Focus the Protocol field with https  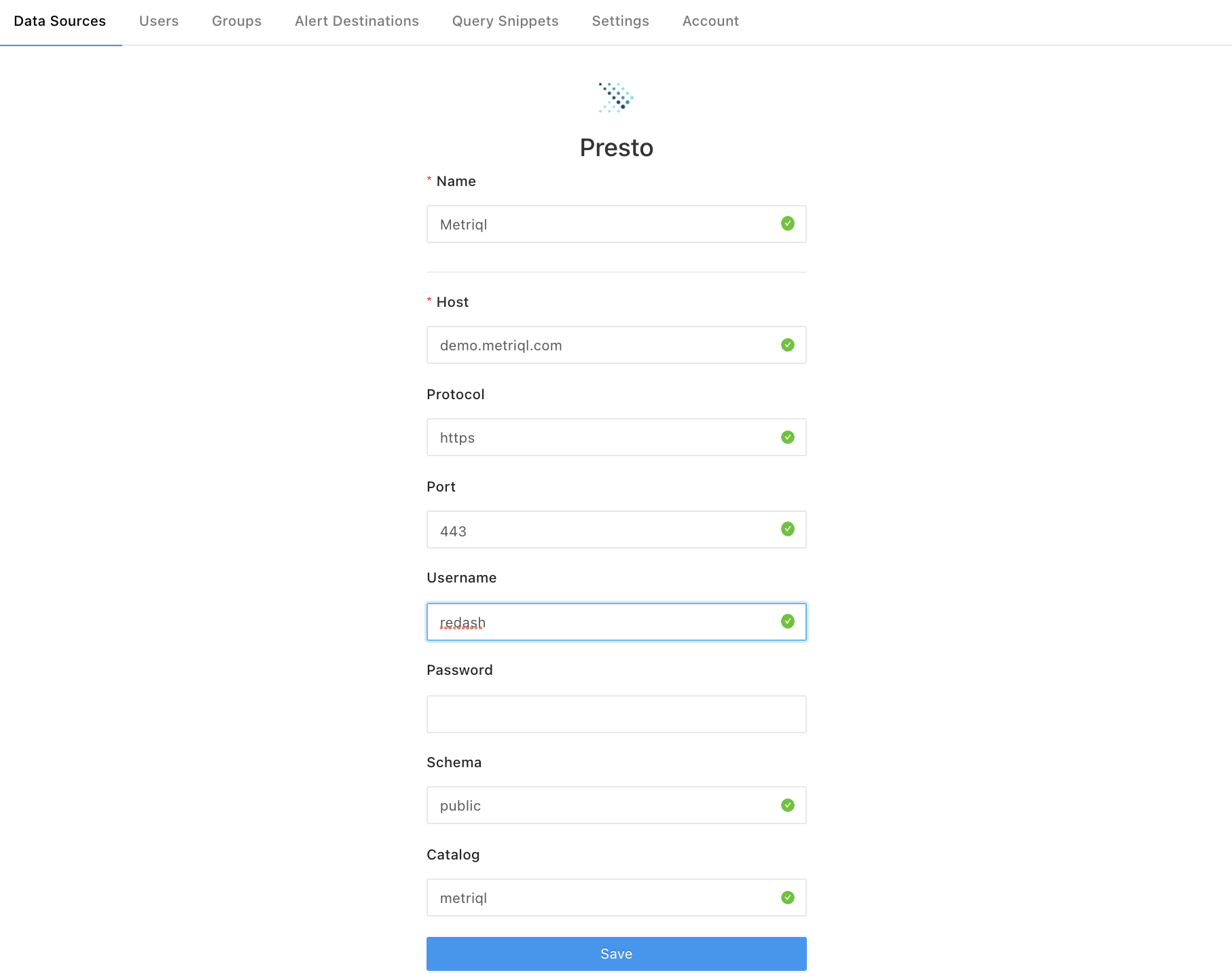(x=617, y=437)
